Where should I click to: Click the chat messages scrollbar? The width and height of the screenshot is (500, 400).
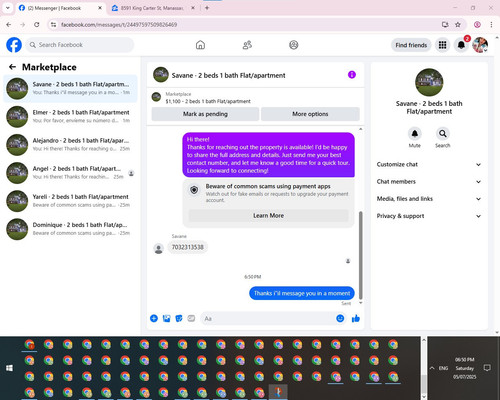coord(360,255)
